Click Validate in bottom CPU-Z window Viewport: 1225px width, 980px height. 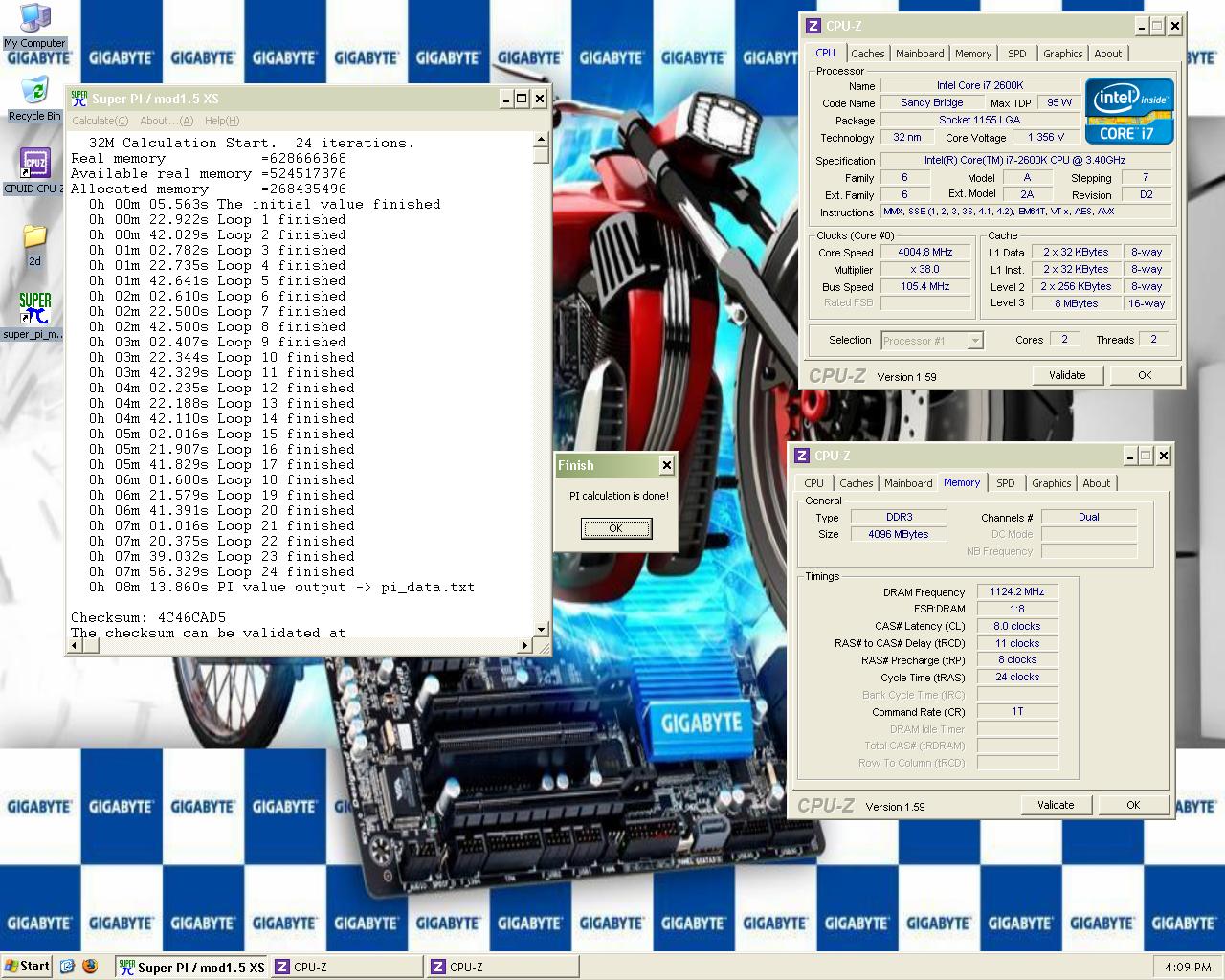(1056, 805)
